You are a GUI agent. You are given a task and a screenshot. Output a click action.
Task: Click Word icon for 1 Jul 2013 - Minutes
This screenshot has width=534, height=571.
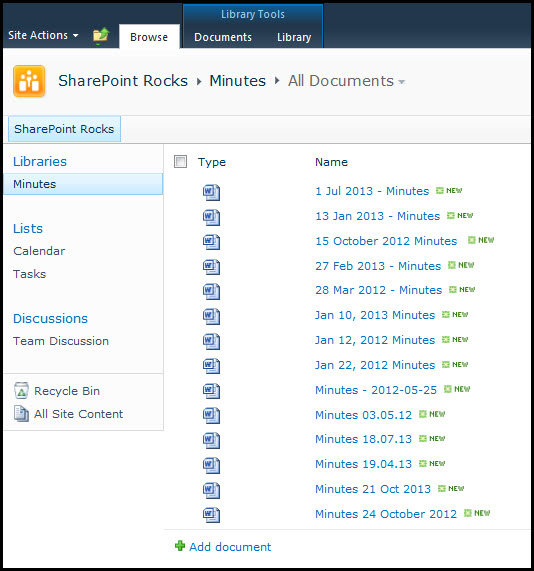211,192
